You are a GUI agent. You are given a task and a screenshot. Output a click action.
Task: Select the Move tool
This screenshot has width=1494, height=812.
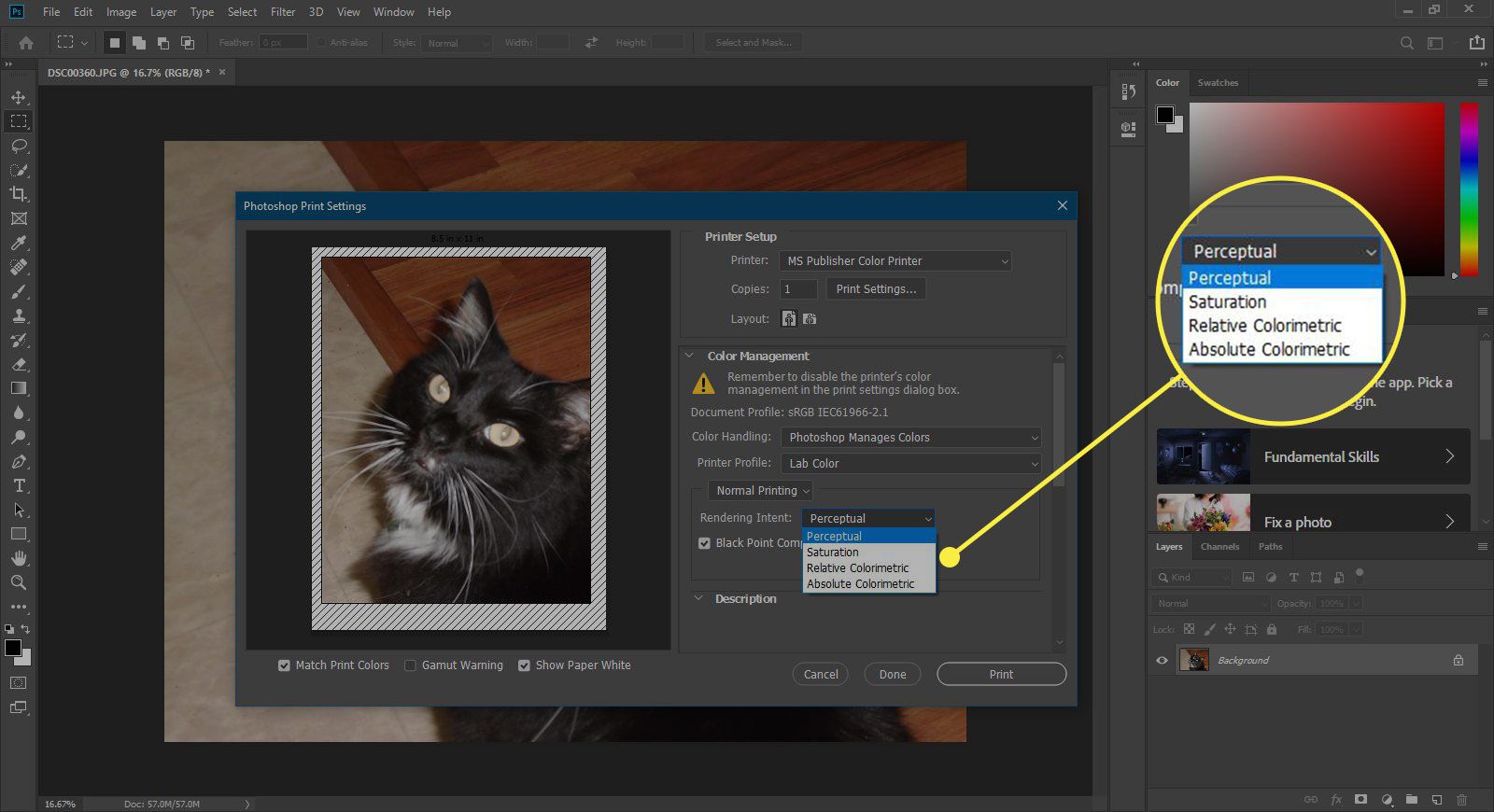tap(19, 97)
